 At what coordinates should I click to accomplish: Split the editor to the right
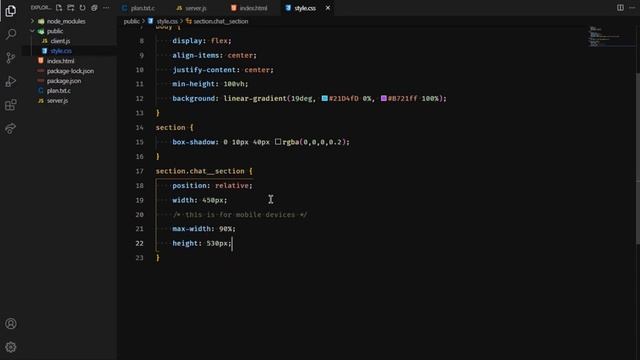tap(620, 8)
